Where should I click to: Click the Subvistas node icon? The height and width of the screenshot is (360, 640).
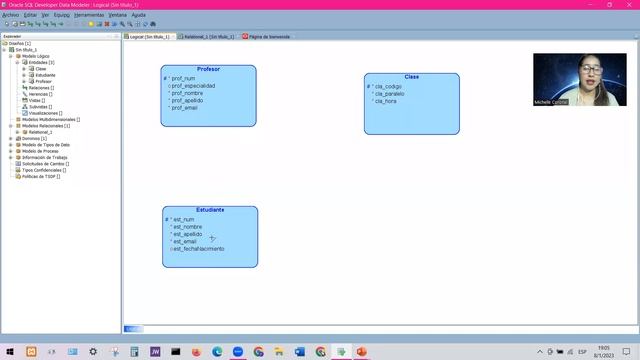click(25, 107)
